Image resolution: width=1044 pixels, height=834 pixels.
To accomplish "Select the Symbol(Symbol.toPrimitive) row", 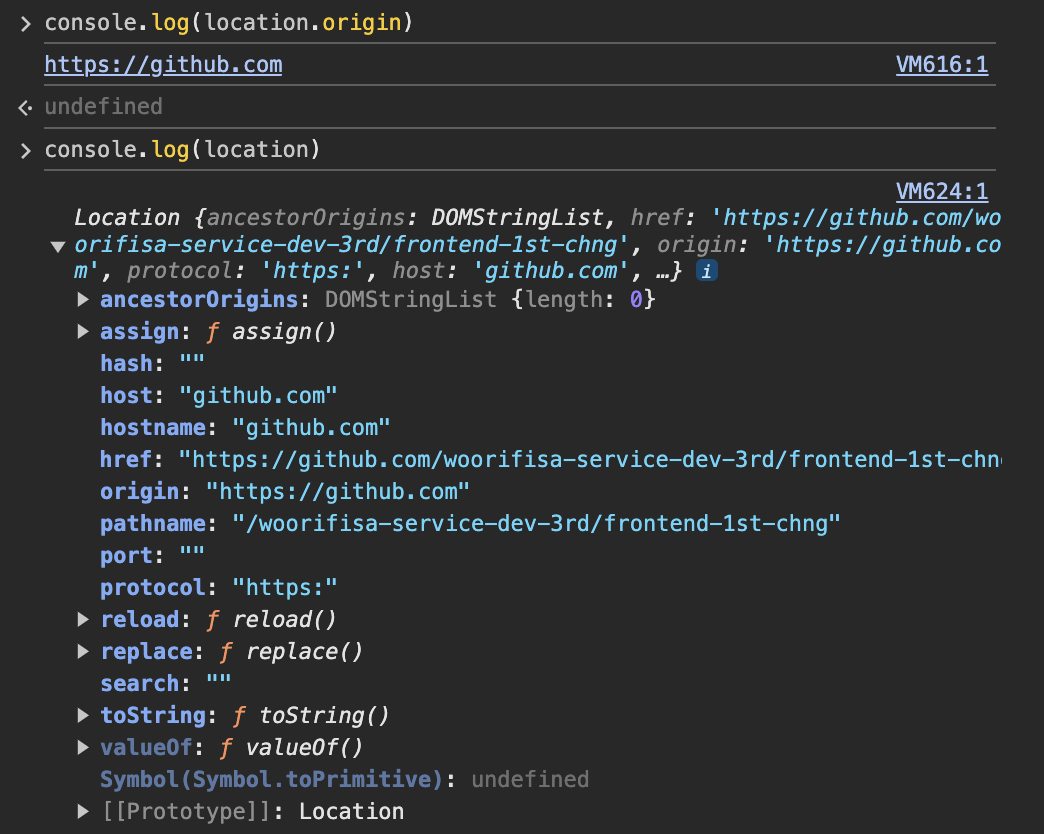I will [x=345, y=779].
